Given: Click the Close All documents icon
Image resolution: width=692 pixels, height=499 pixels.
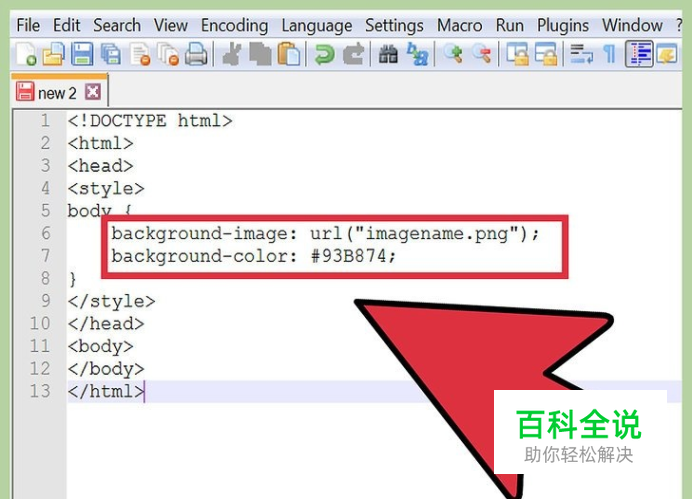Looking at the screenshot, I should pos(168,54).
